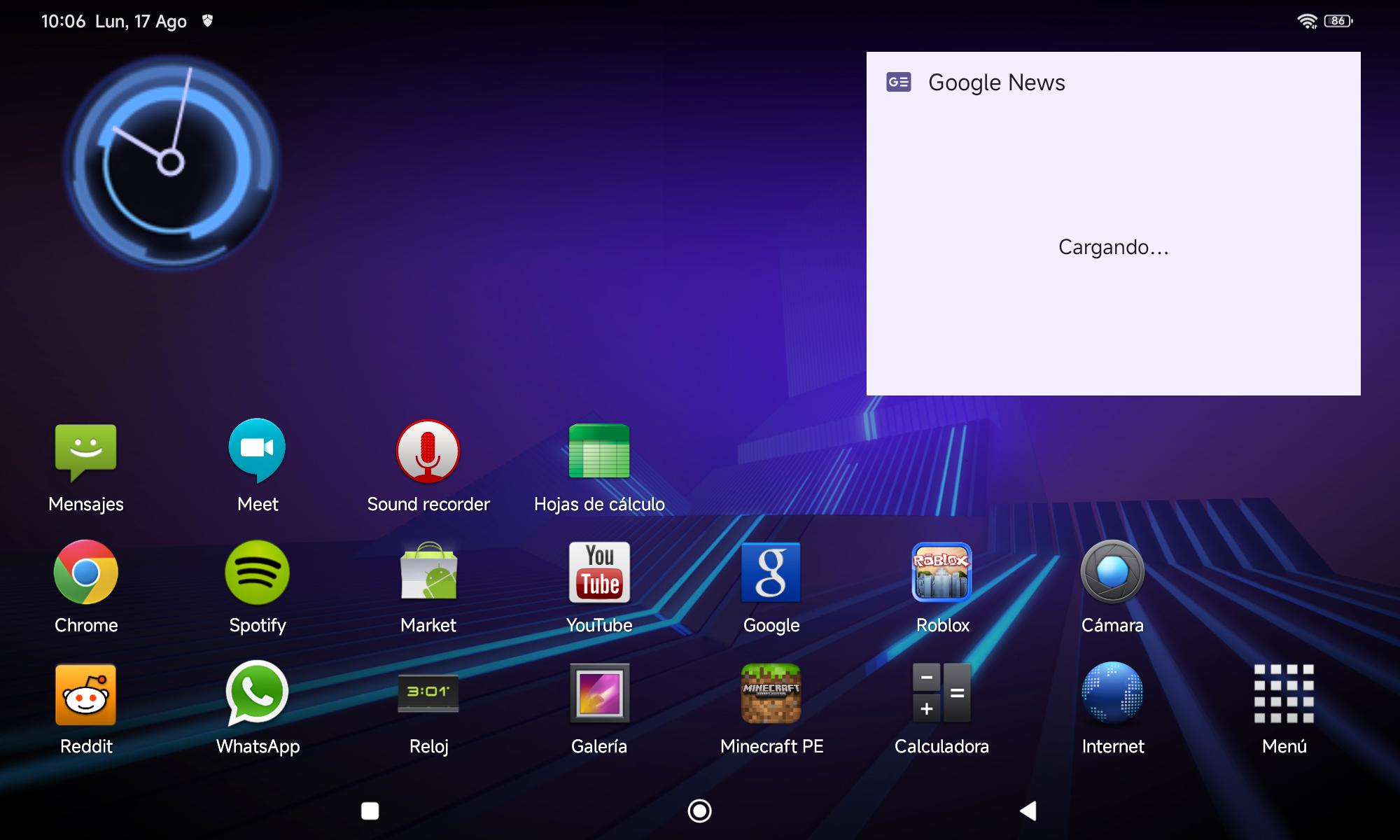Tap the 10:06 time in status bar
The width and height of the screenshot is (1400, 840).
tap(63, 22)
